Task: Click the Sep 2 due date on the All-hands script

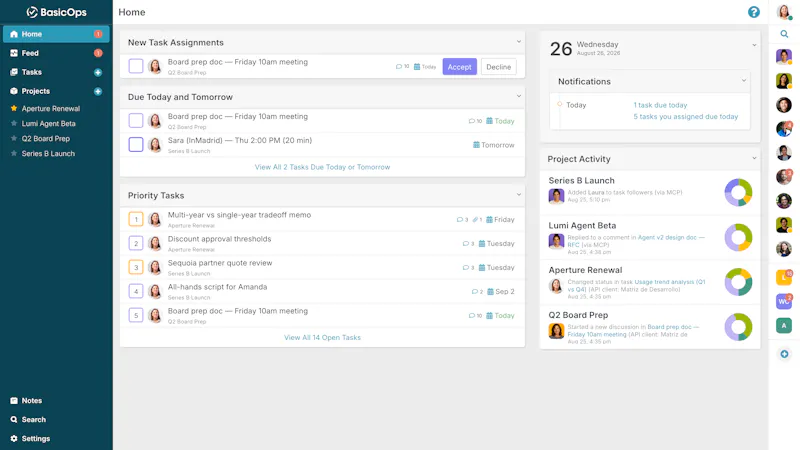Action: click(x=501, y=291)
